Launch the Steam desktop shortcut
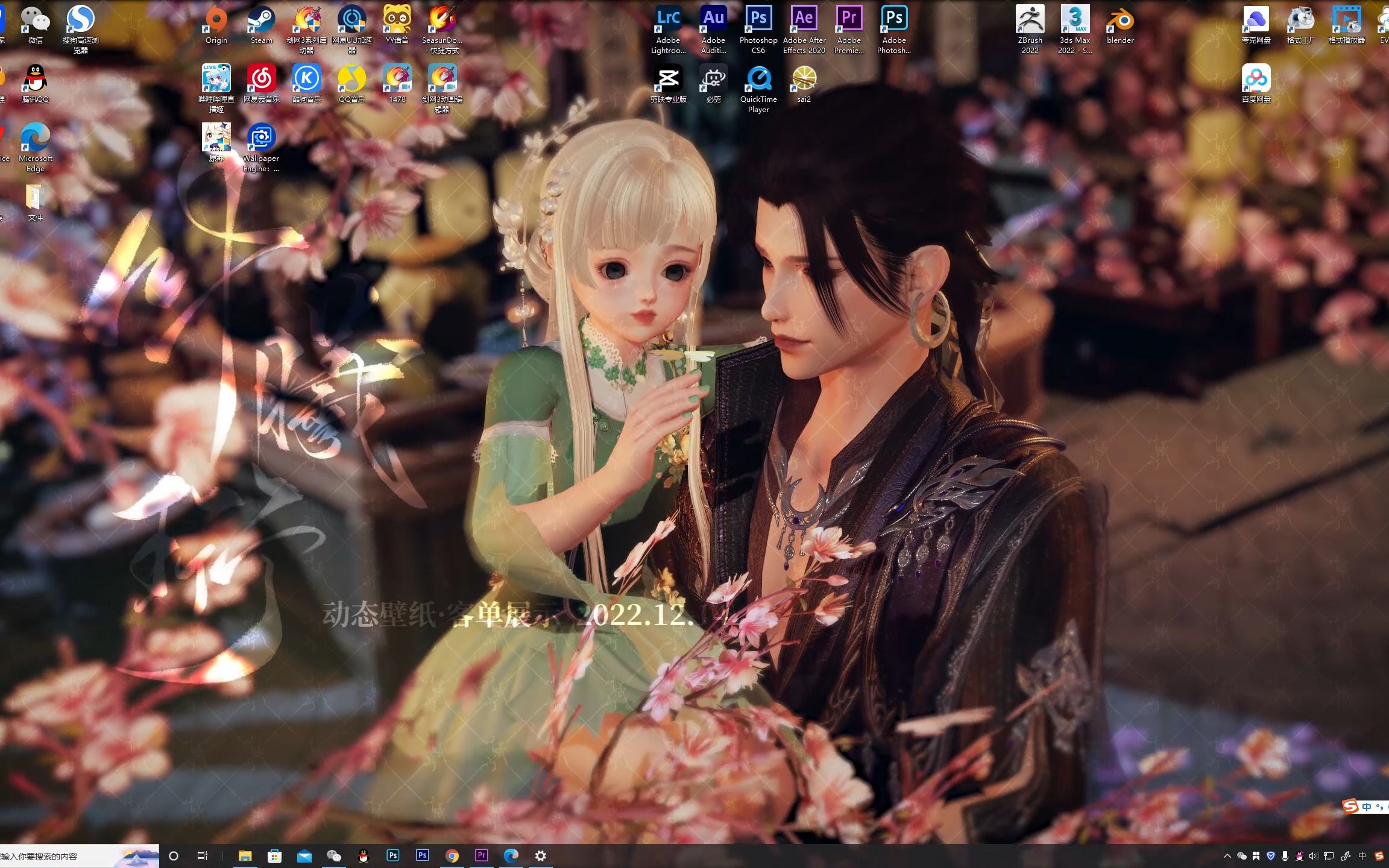1389x868 pixels. point(261,25)
